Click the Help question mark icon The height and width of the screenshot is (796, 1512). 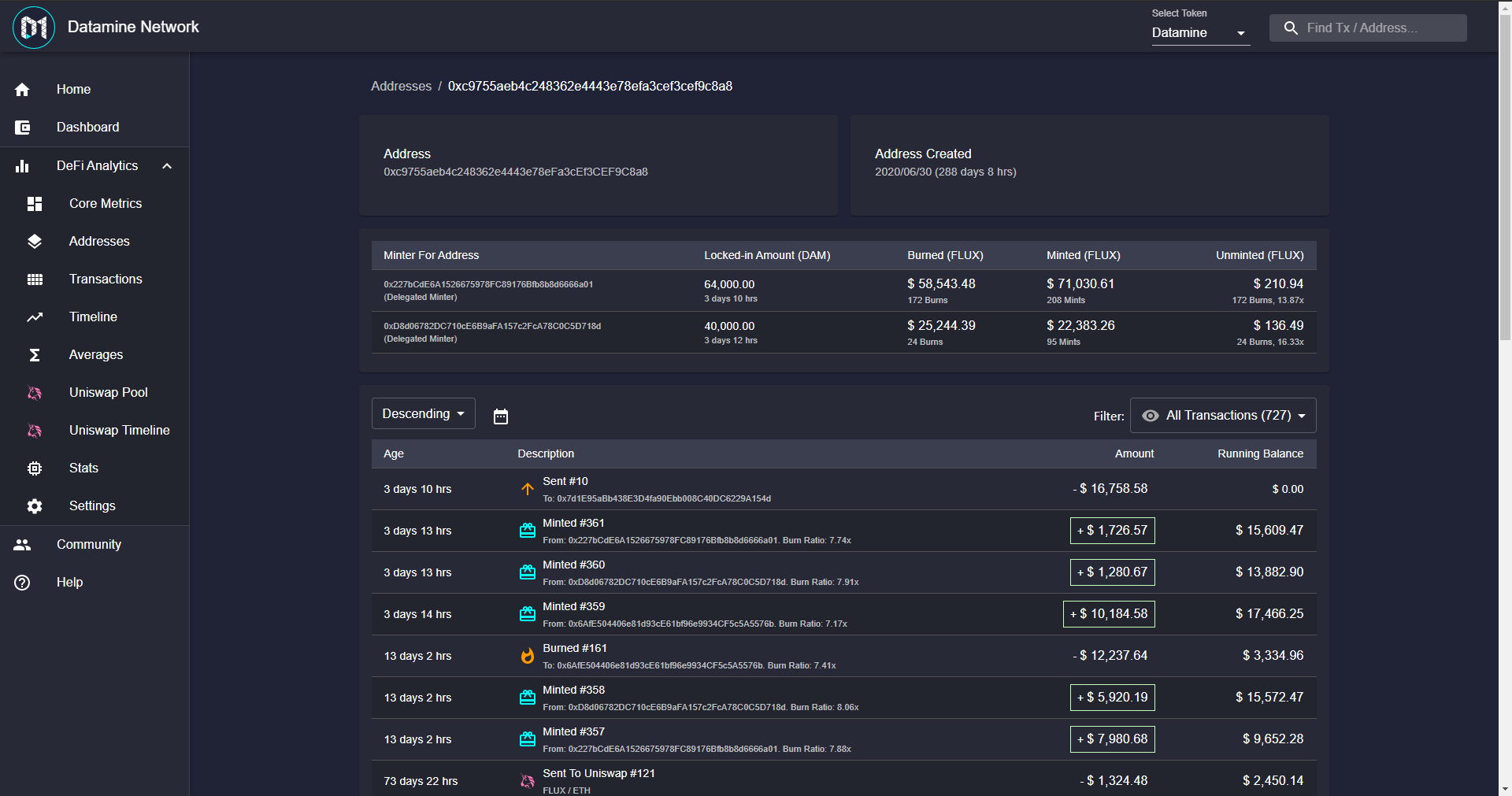22,583
